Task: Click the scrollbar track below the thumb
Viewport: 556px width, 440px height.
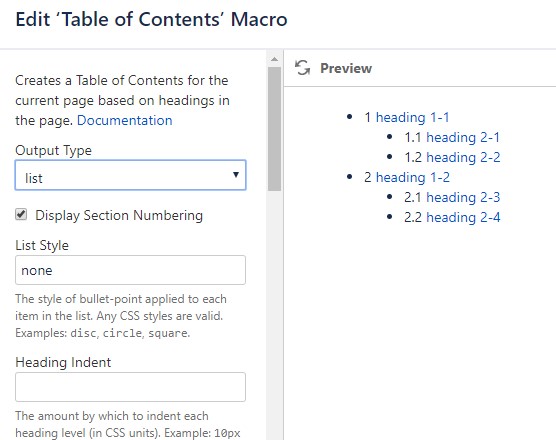Action: tap(274, 316)
